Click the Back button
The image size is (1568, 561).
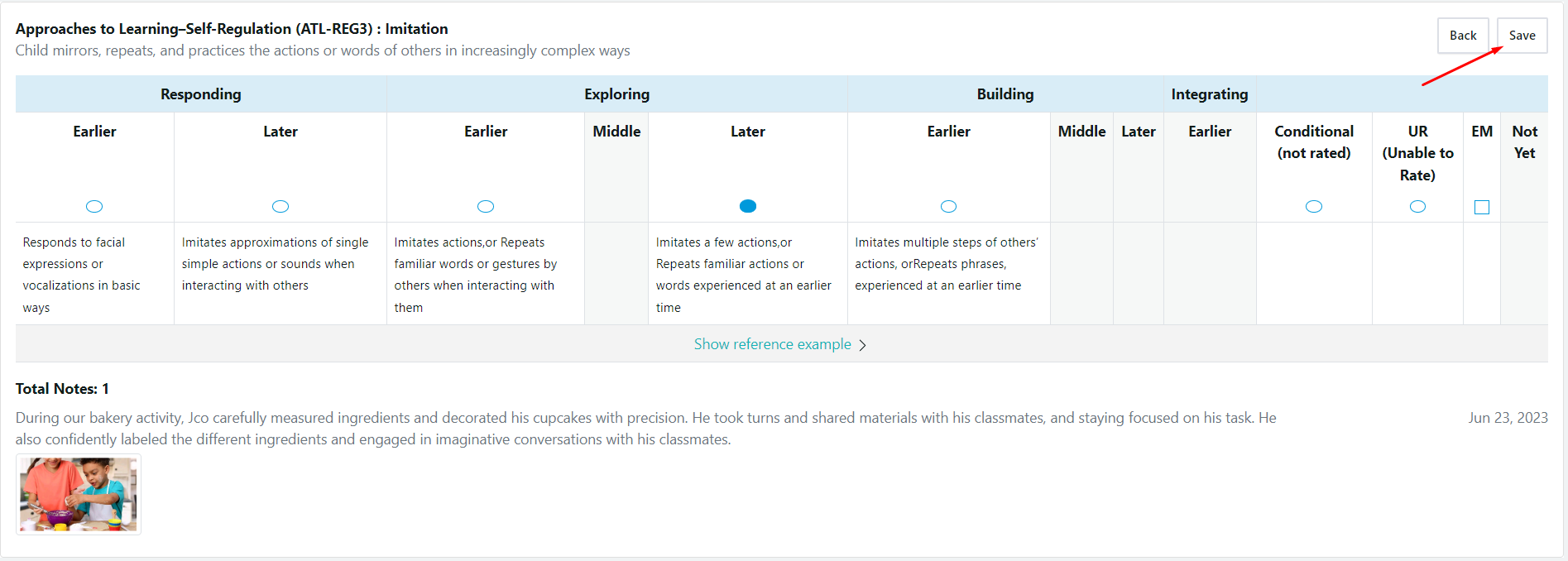tap(1463, 36)
